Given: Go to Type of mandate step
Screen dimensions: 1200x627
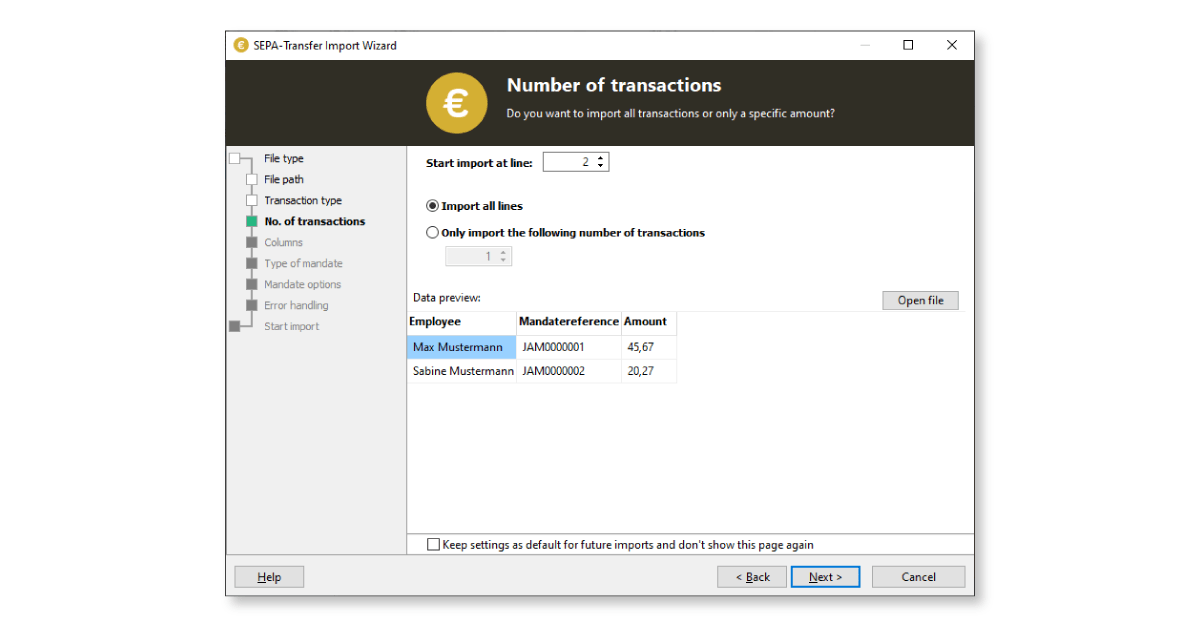Looking at the screenshot, I should [x=303, y=264].
